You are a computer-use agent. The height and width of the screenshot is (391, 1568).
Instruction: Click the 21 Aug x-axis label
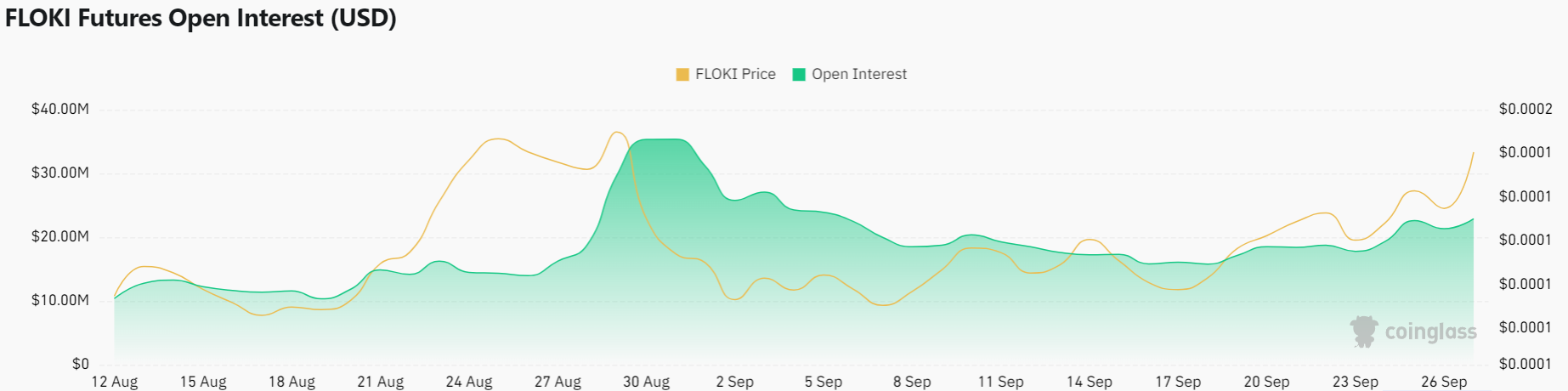point(380,382)
